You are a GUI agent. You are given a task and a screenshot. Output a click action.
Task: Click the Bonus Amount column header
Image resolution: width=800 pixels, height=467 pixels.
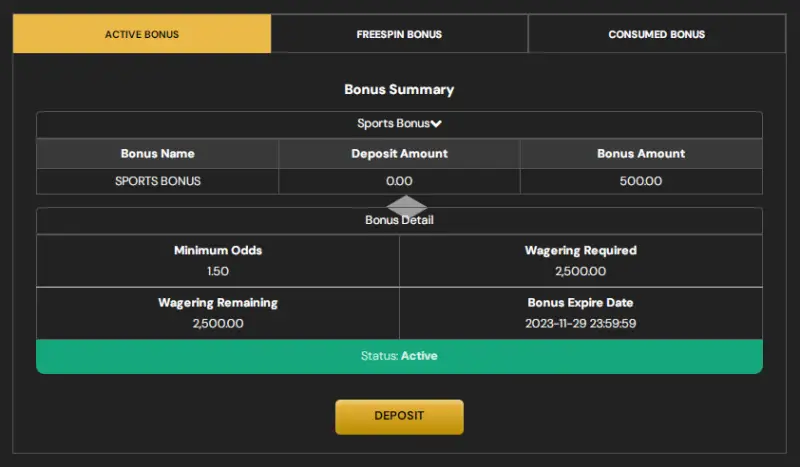coord(641,154)
